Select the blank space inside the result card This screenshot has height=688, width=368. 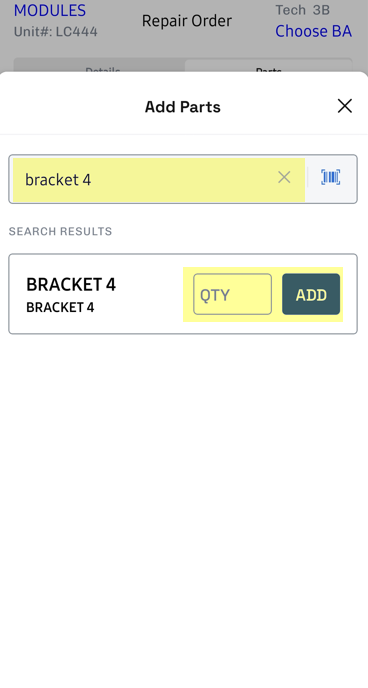click(x=149, y=294)
